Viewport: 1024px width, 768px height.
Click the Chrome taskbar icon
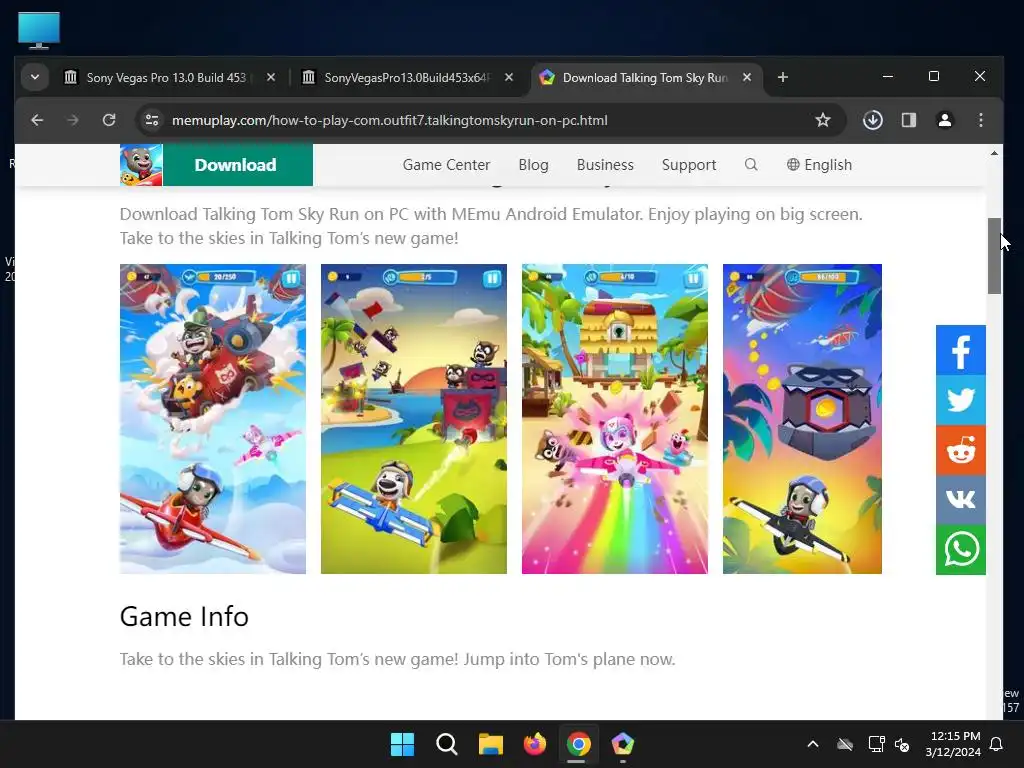point(579,744)
